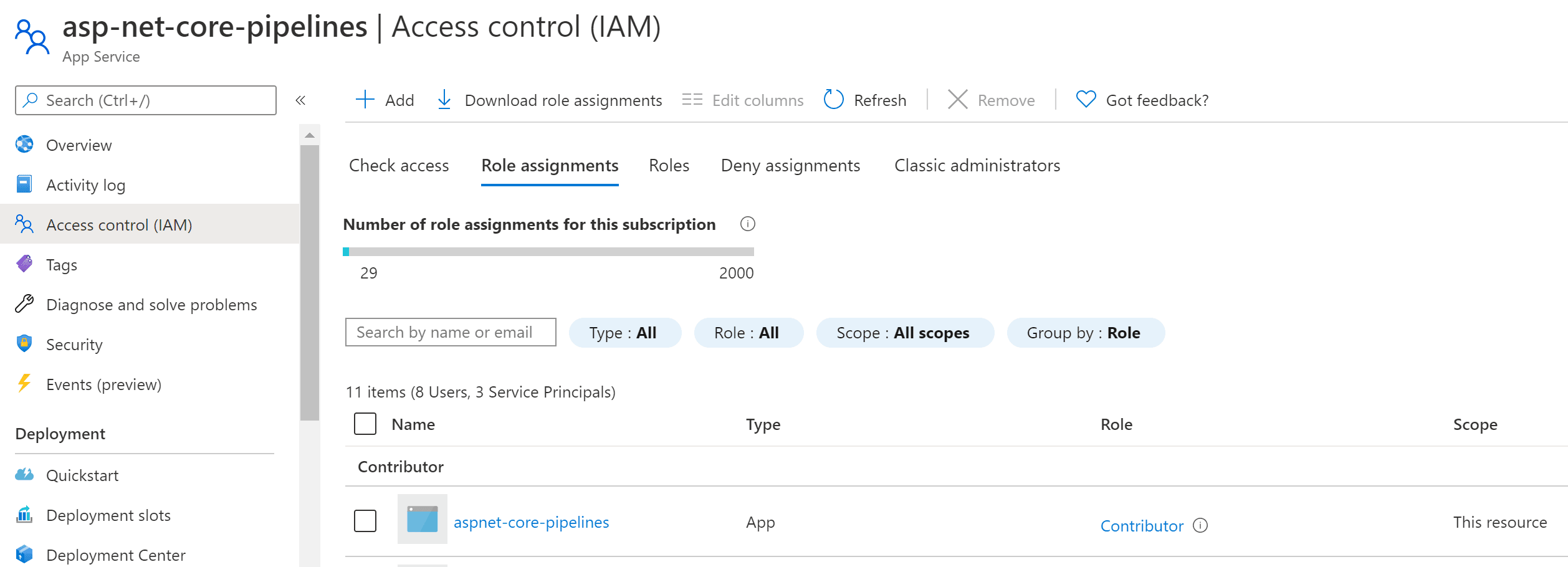1568x567 pixels.
Task: Click info icon next to Contributor role
Action: [1200, 526]
